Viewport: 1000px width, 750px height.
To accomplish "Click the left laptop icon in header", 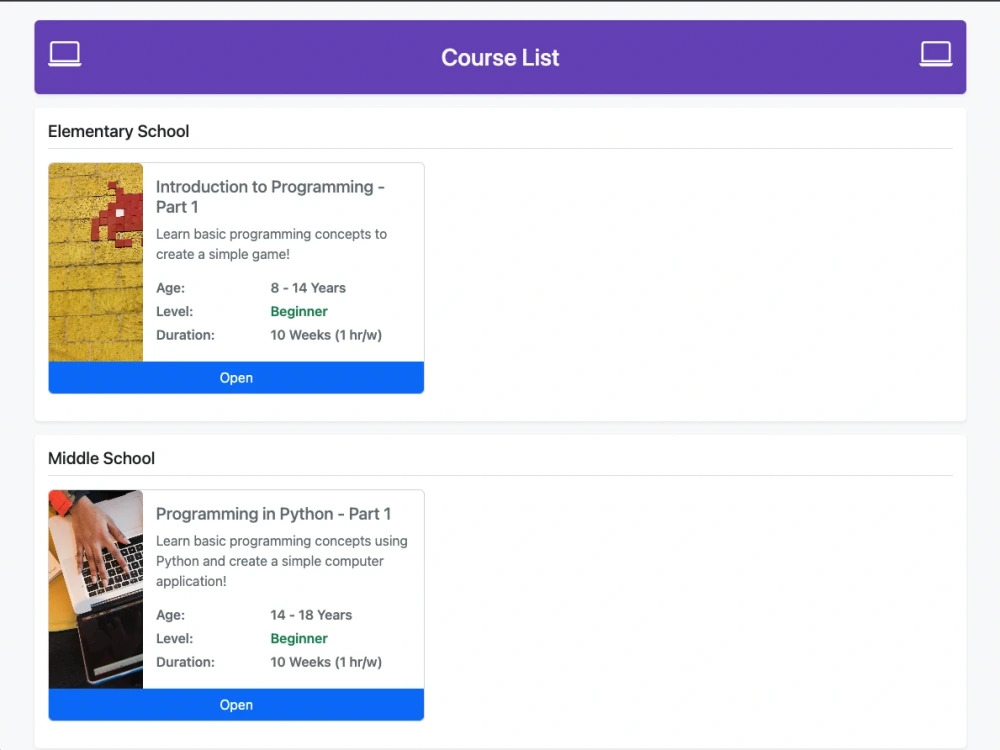I will click(64, 54).
